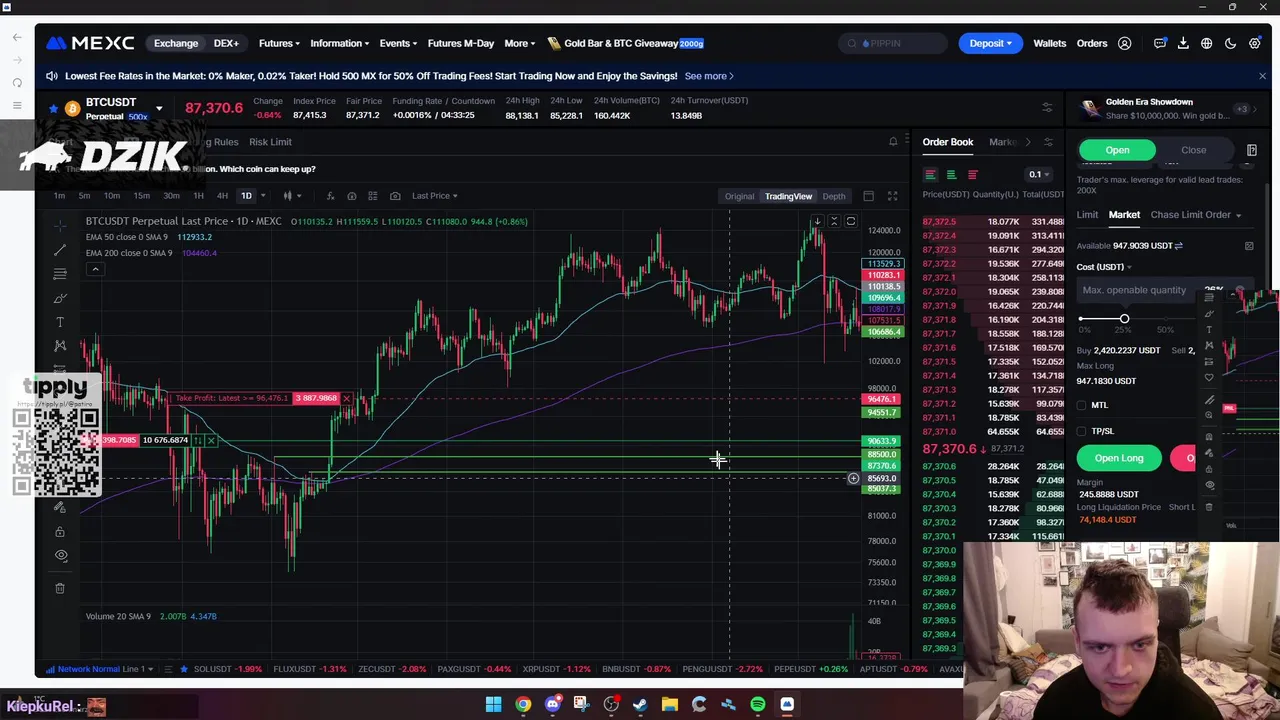Adjust the position size percentage slider handle
1280x720 pixels.
coord(1124,319)
